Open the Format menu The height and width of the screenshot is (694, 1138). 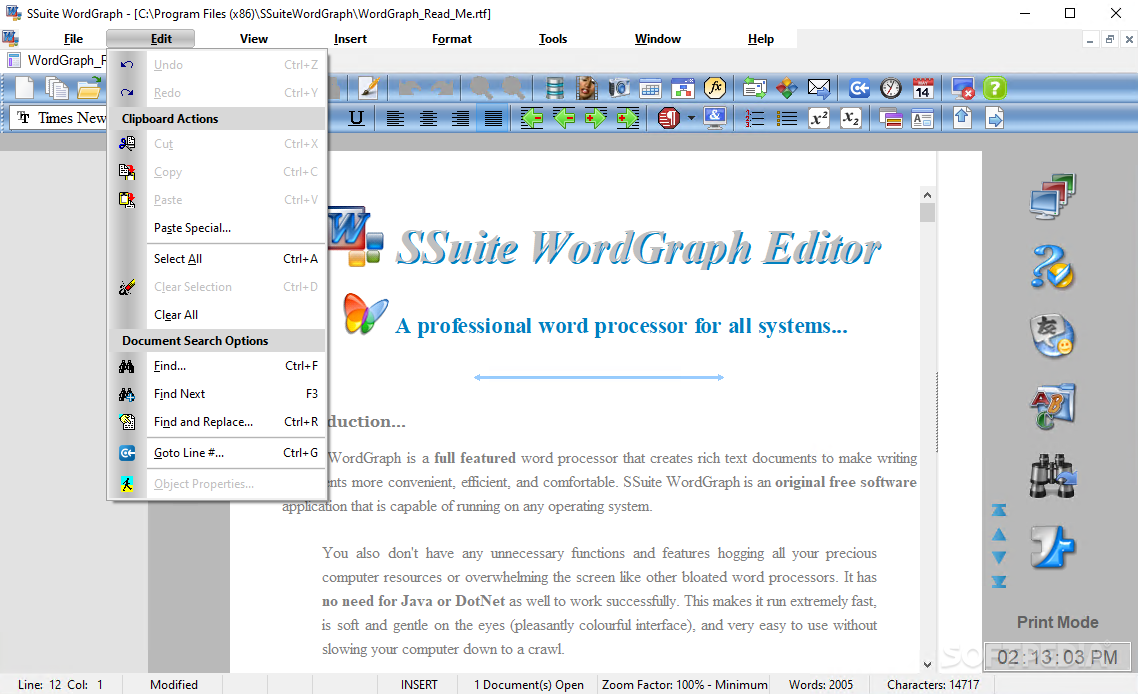[x=452, y=39]
